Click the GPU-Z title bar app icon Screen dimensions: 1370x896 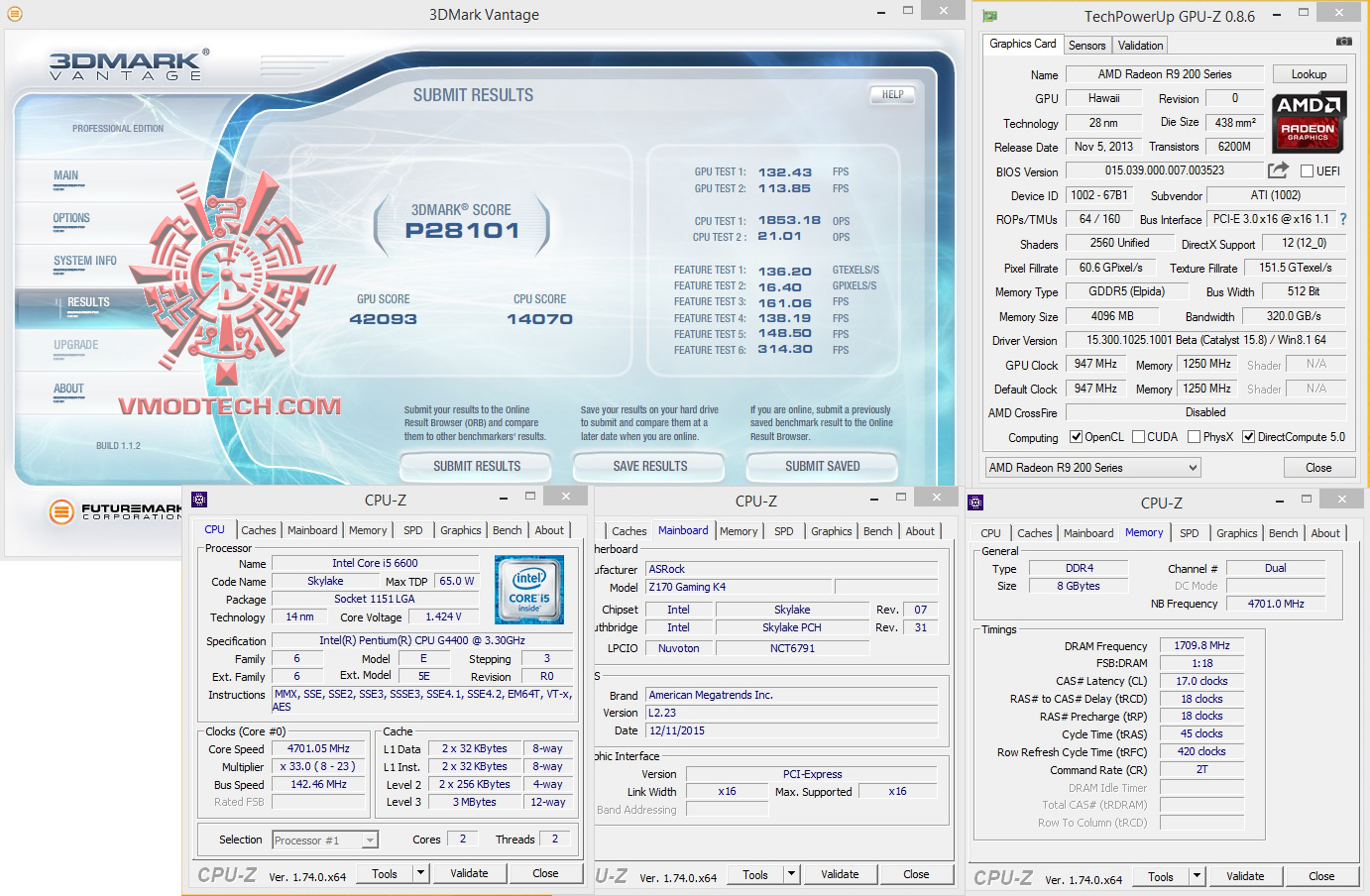(x=989, y=17)
